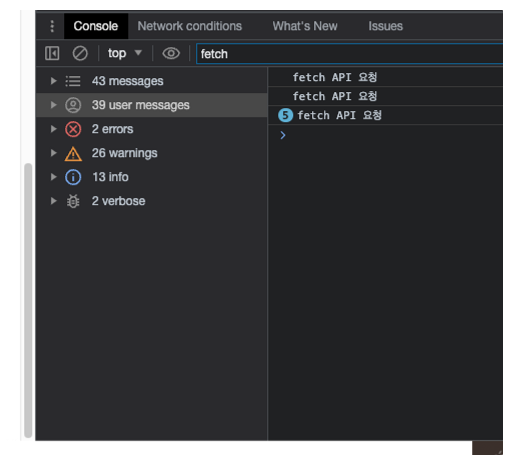517x465 pixels.
Task: Open the top context dropdown
Action: click(125, 53)
